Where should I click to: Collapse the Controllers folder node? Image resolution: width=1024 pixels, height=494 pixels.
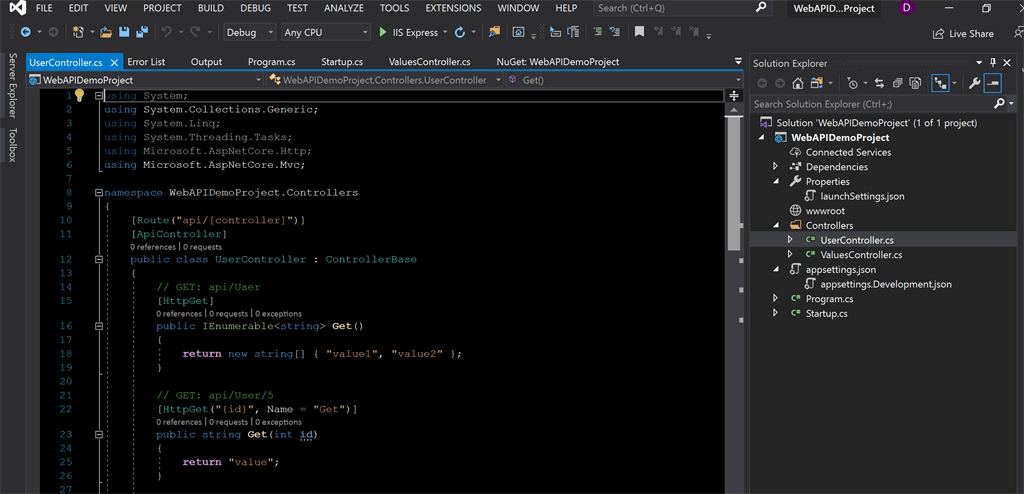click(776, 225)
